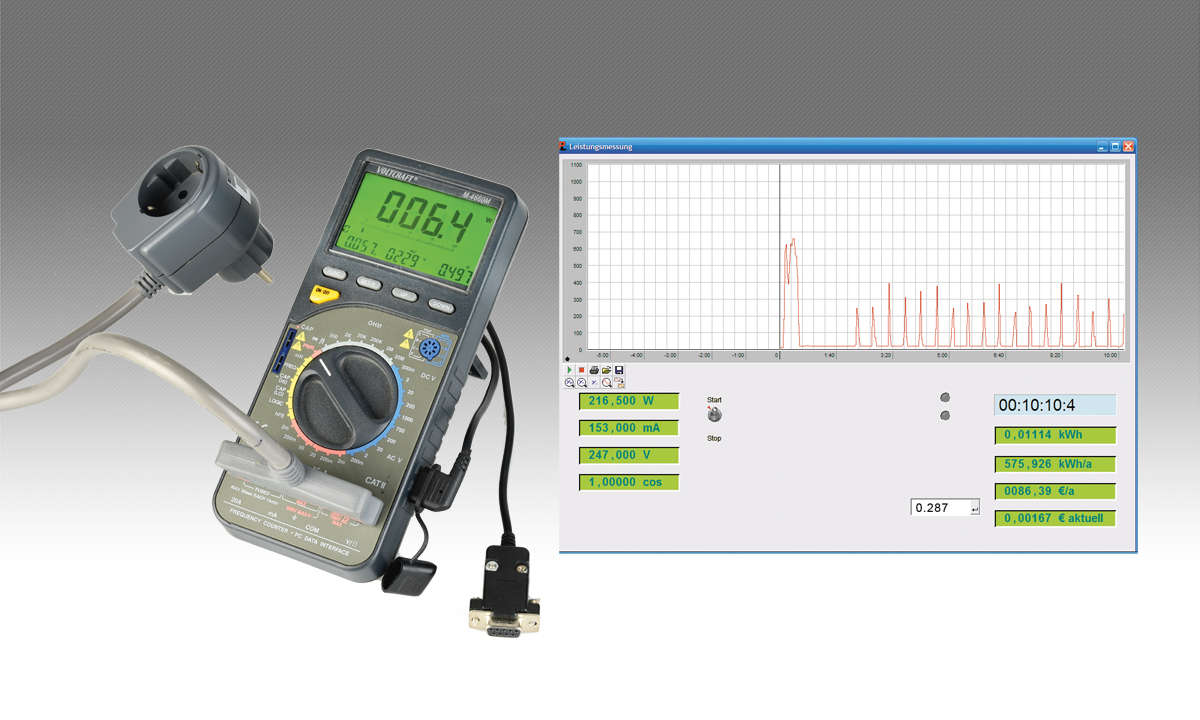Click the 00:10:10:4 elapsed time display
The width and height of the screenshot is (1200, 720).
(1054, 406)
